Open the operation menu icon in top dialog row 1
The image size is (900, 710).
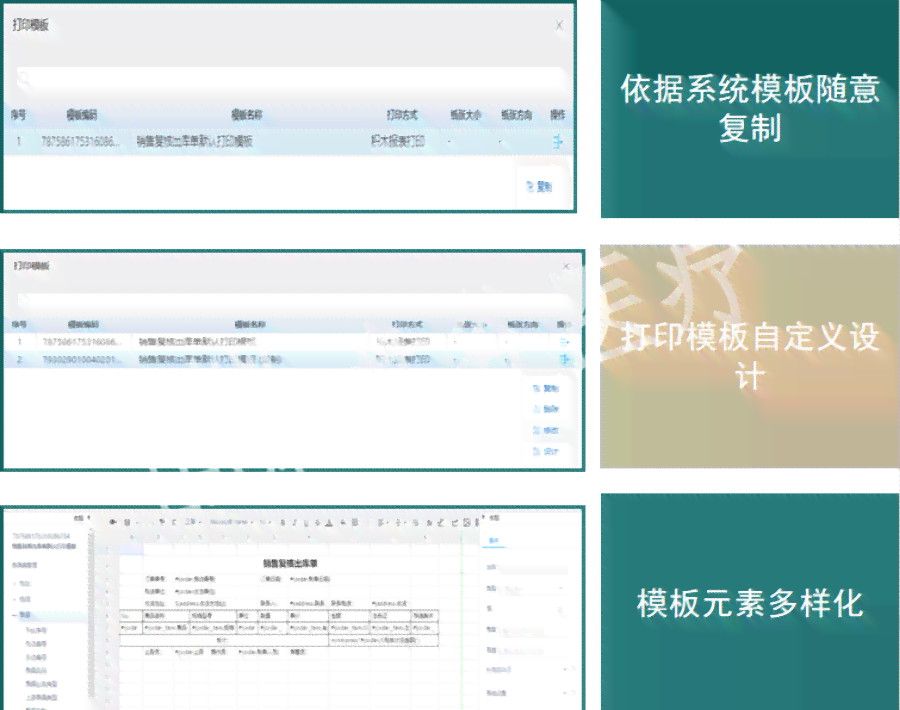(x=557, y=141)
